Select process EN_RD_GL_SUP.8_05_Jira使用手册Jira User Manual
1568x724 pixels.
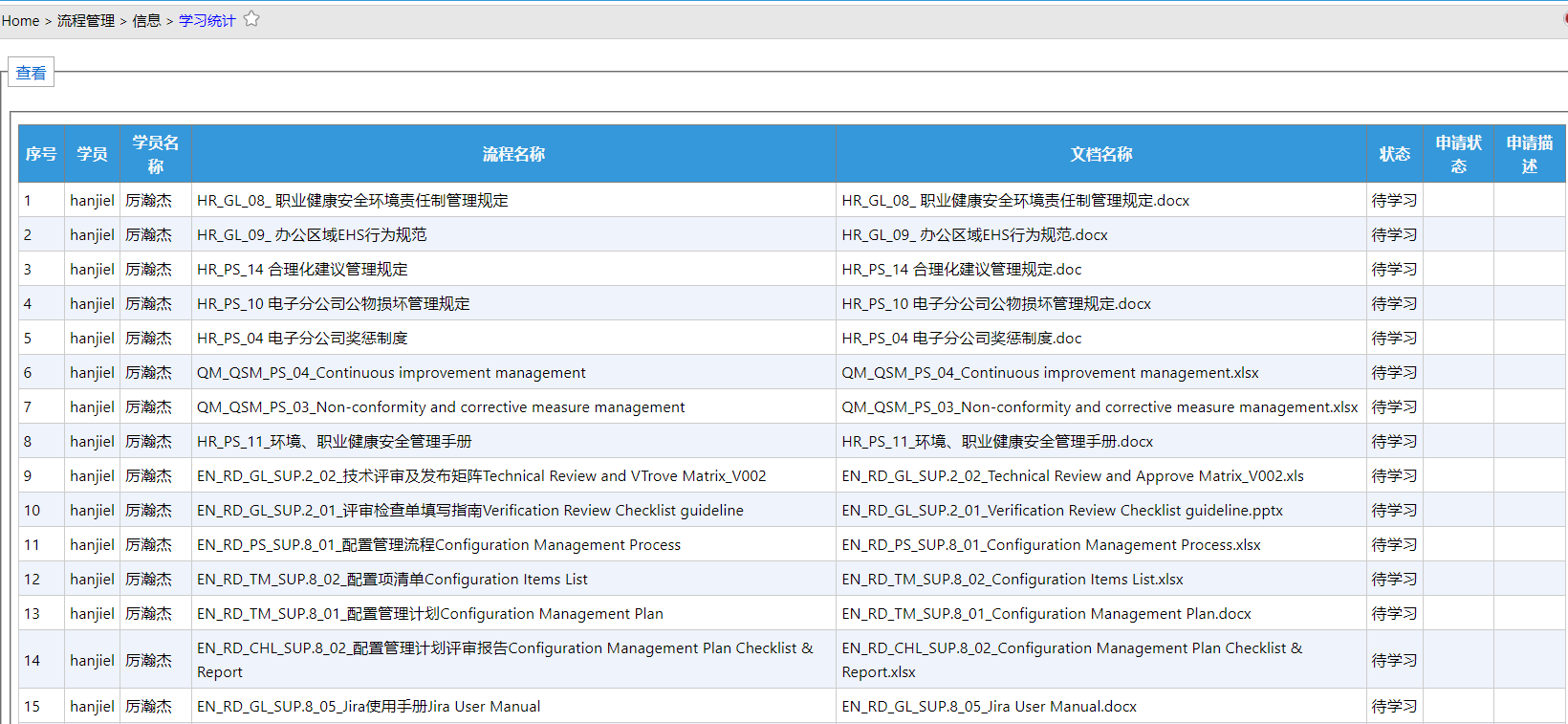368,707
